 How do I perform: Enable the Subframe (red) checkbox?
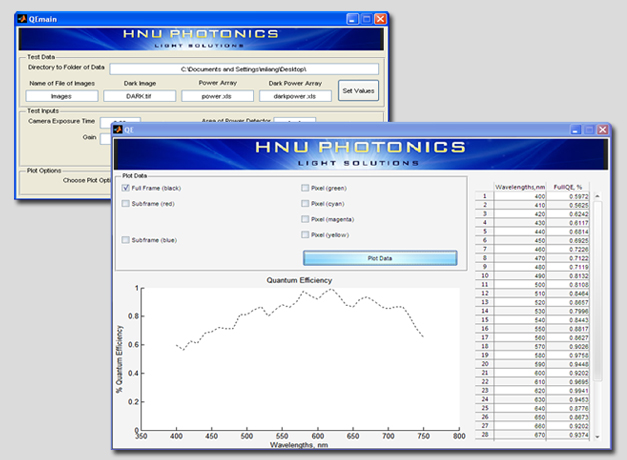point(126,204)
